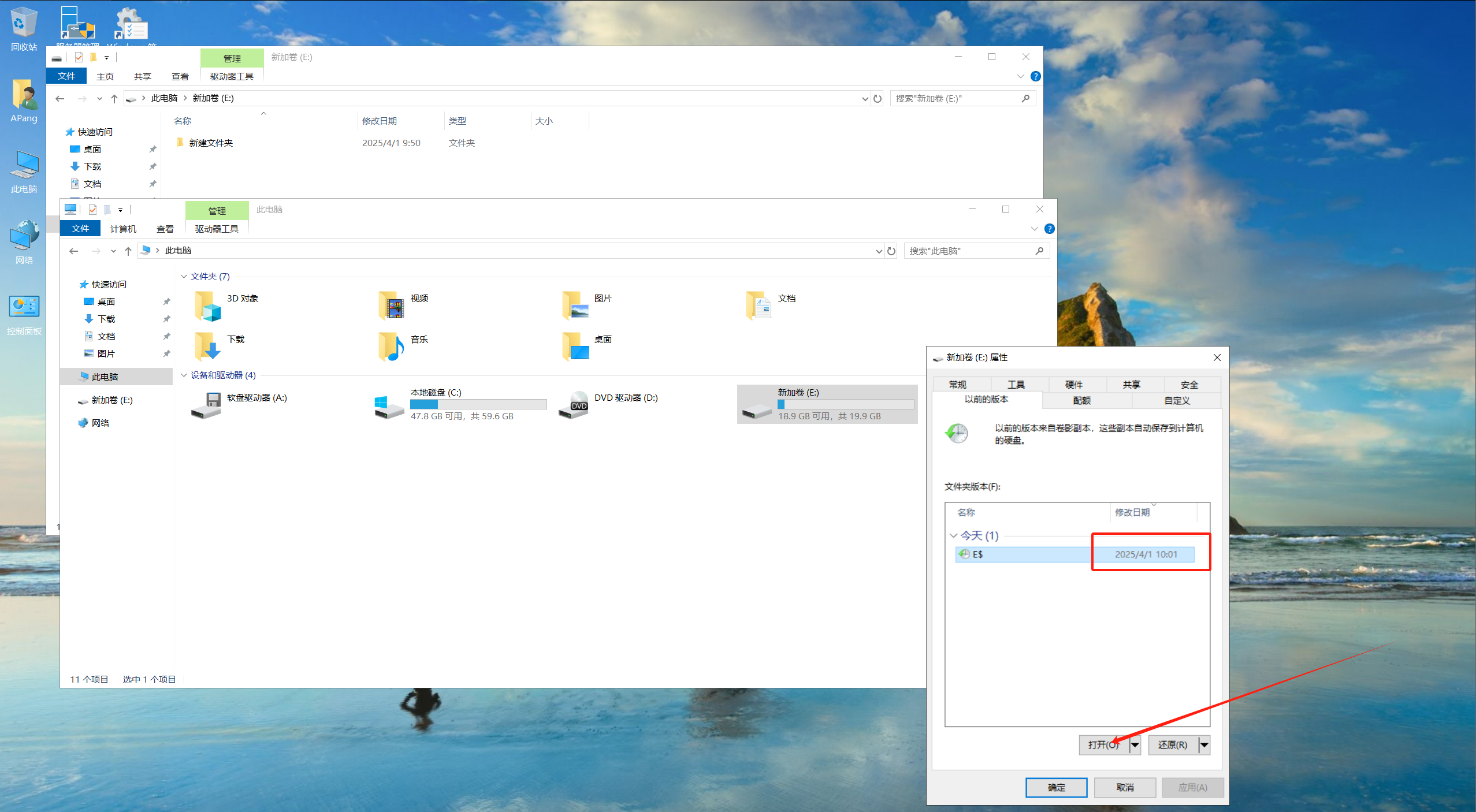Go up one level in This PC window

click(x=128, y=251)
